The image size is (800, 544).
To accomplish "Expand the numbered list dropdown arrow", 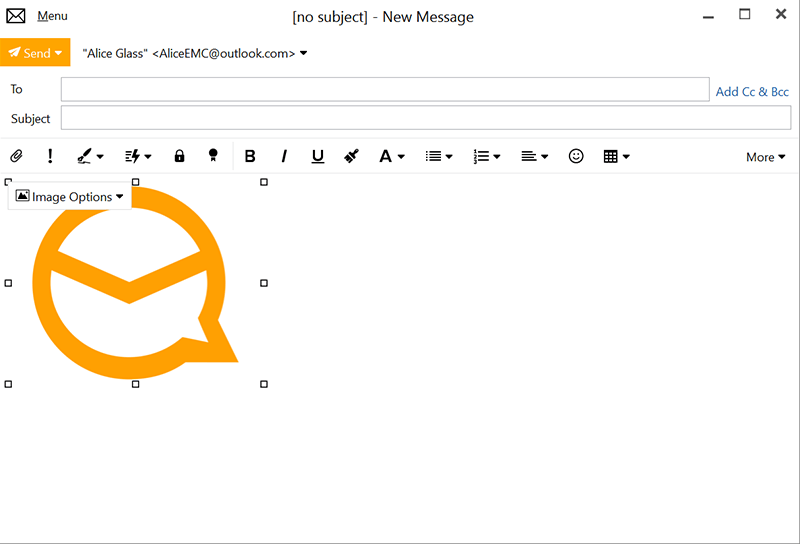I will (x=497, y=157).
